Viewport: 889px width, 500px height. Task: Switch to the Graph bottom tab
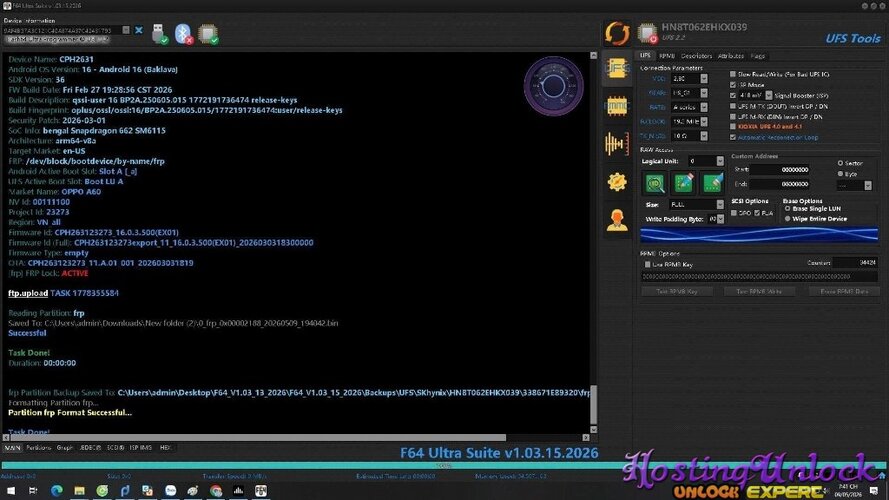65,448
